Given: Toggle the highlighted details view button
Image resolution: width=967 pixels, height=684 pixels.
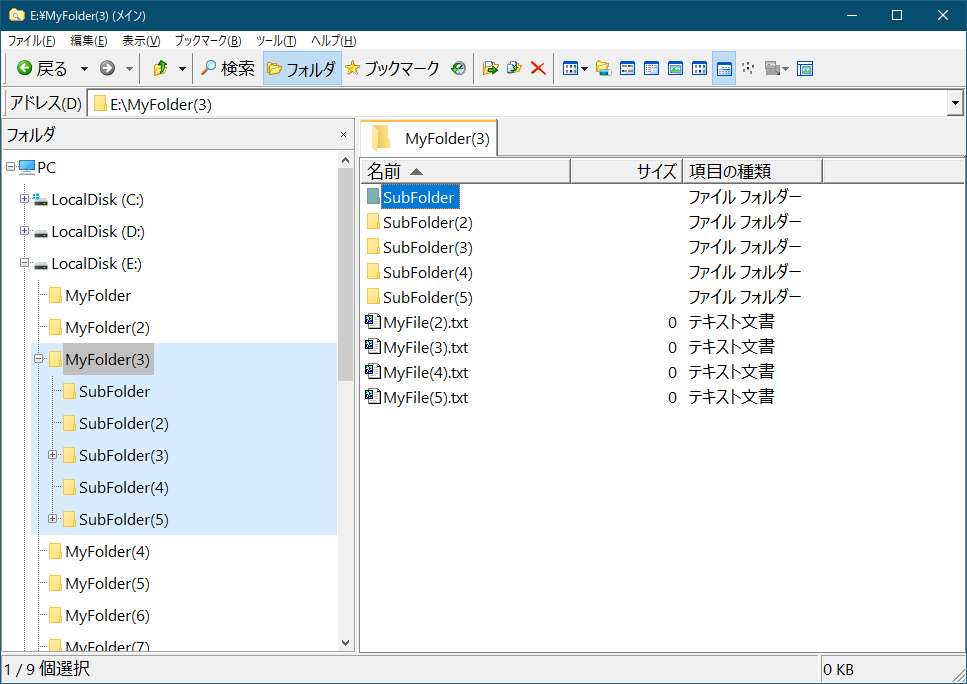Looking at the screenshot, I should [x=724, y=68].
